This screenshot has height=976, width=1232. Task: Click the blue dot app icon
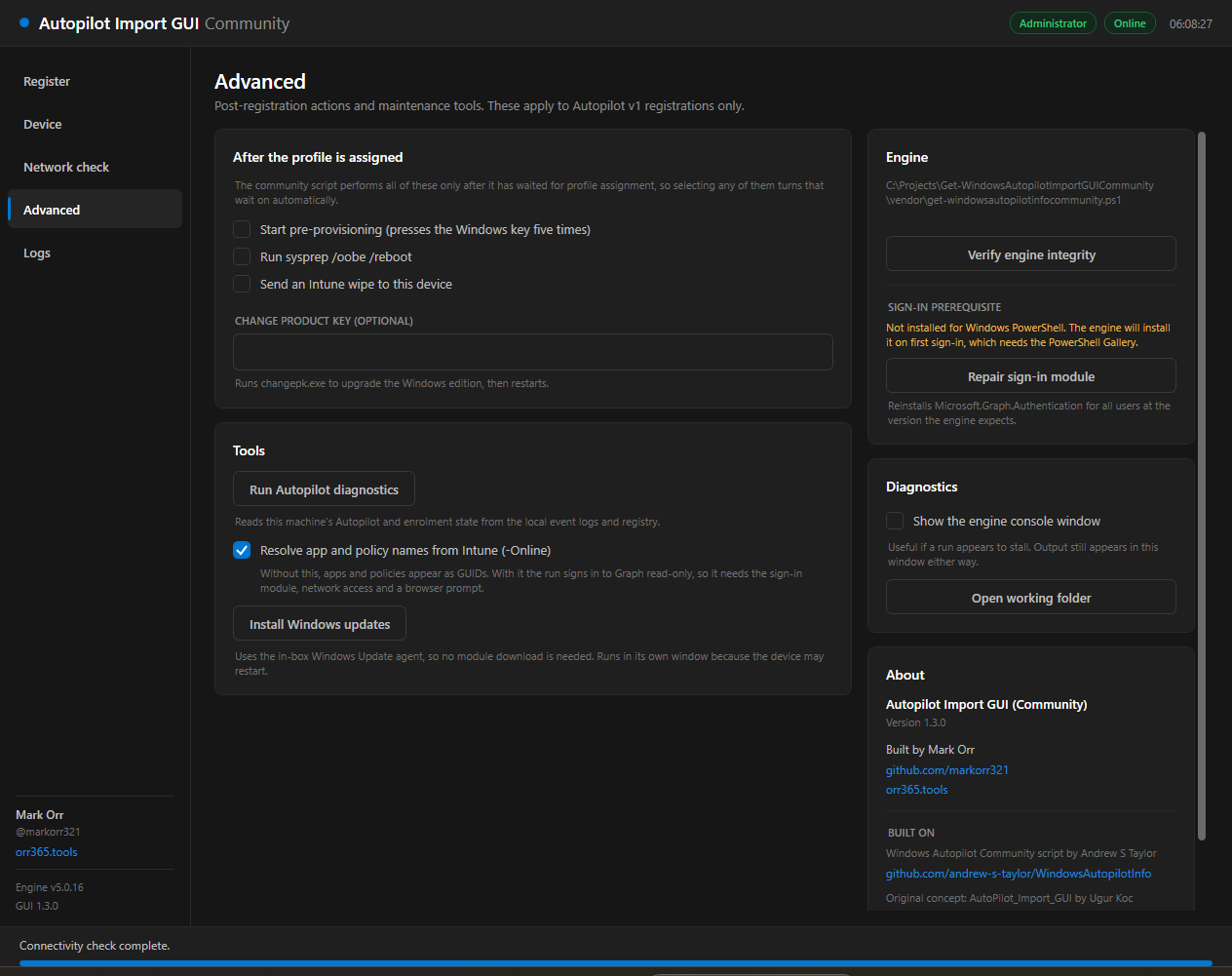(x=24, y=22)
